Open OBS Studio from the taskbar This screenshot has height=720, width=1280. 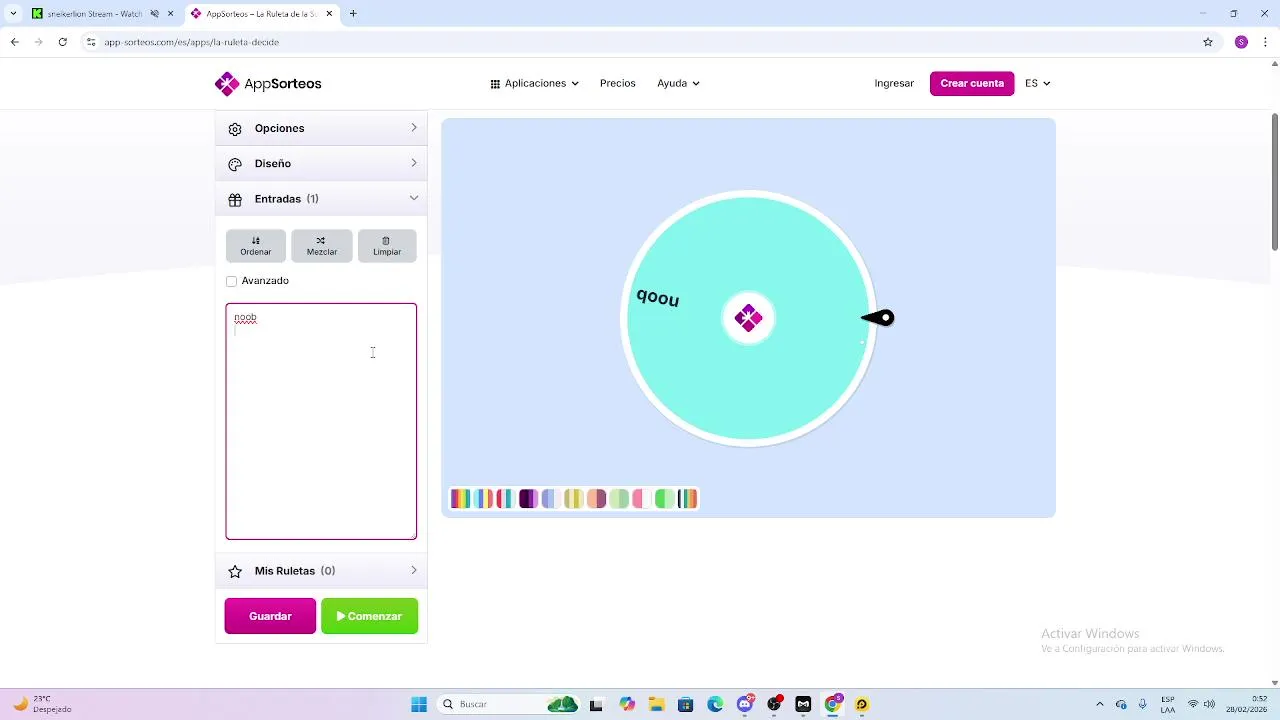(x=774, y=704)
